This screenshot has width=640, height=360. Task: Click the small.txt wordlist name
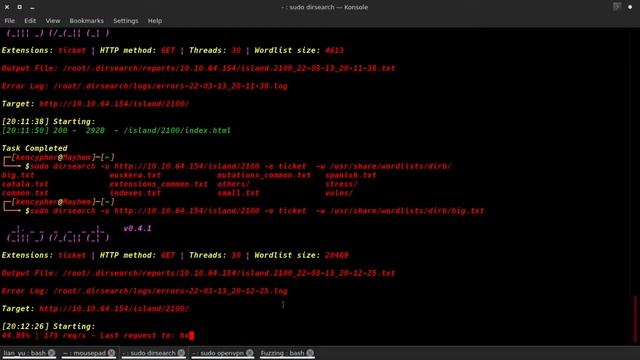(238, 193)
